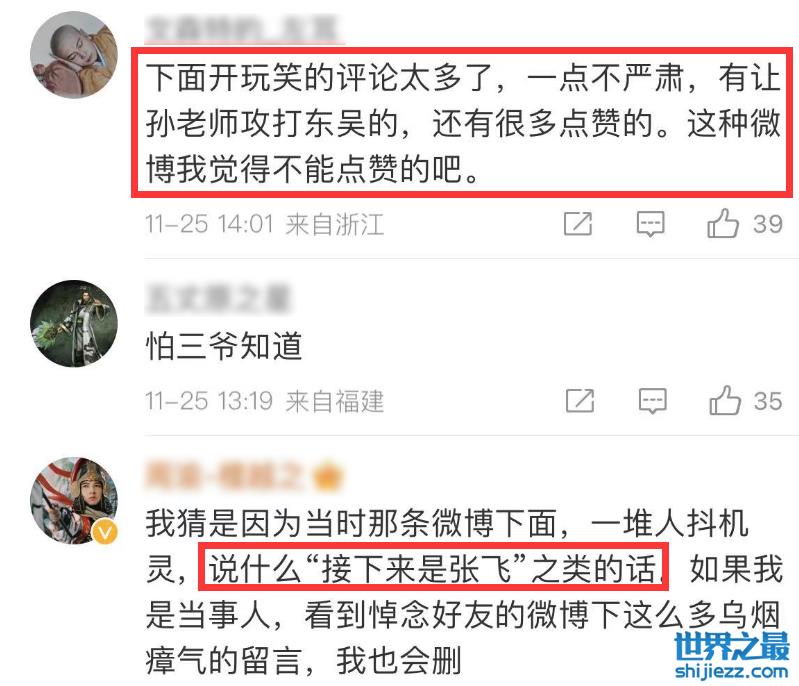The image size is (799, 686).
Task: Open the green warrior avatar profile
Action: tap(74, 323)
